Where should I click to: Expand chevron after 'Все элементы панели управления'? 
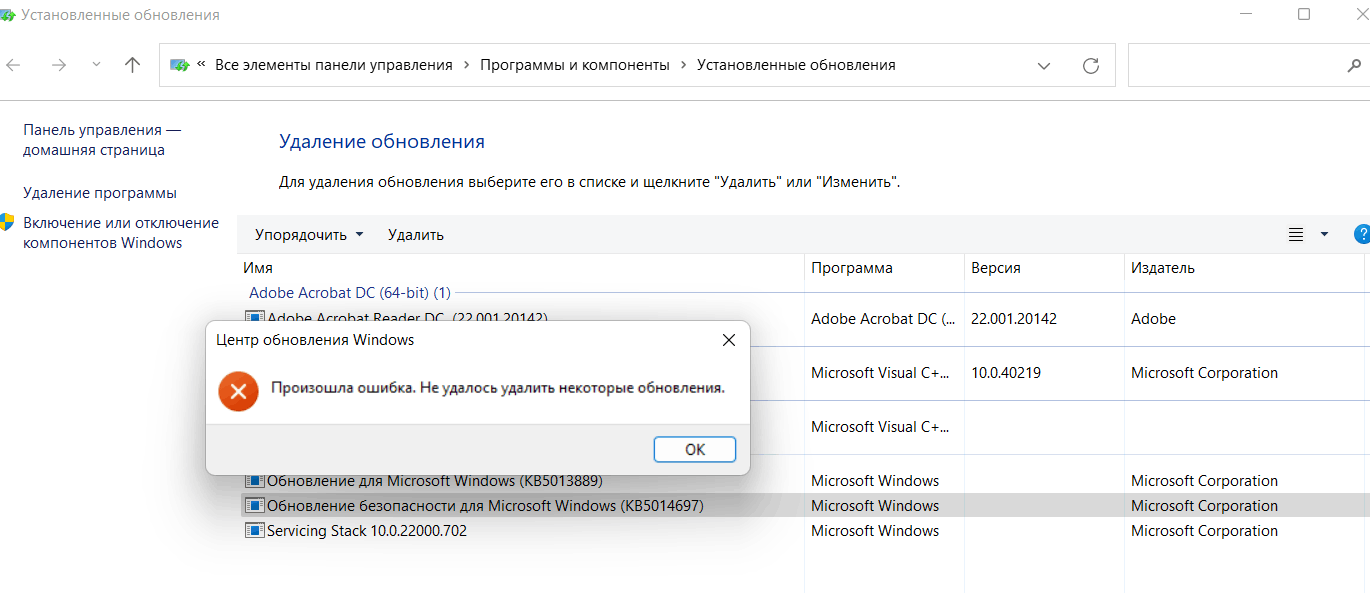click(x=466, y=65)
